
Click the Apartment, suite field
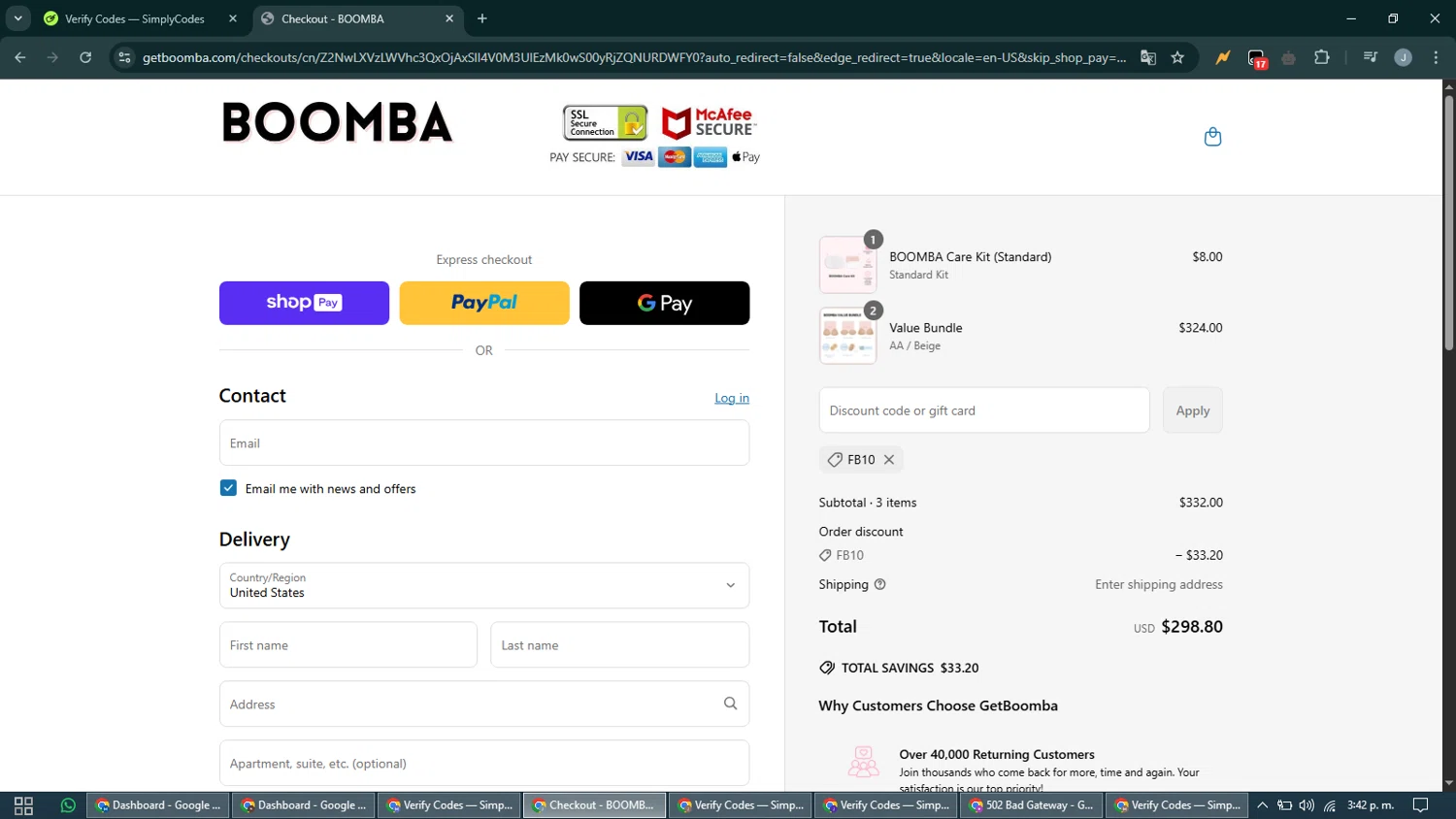pyautogui.click(x=484, y=763)
